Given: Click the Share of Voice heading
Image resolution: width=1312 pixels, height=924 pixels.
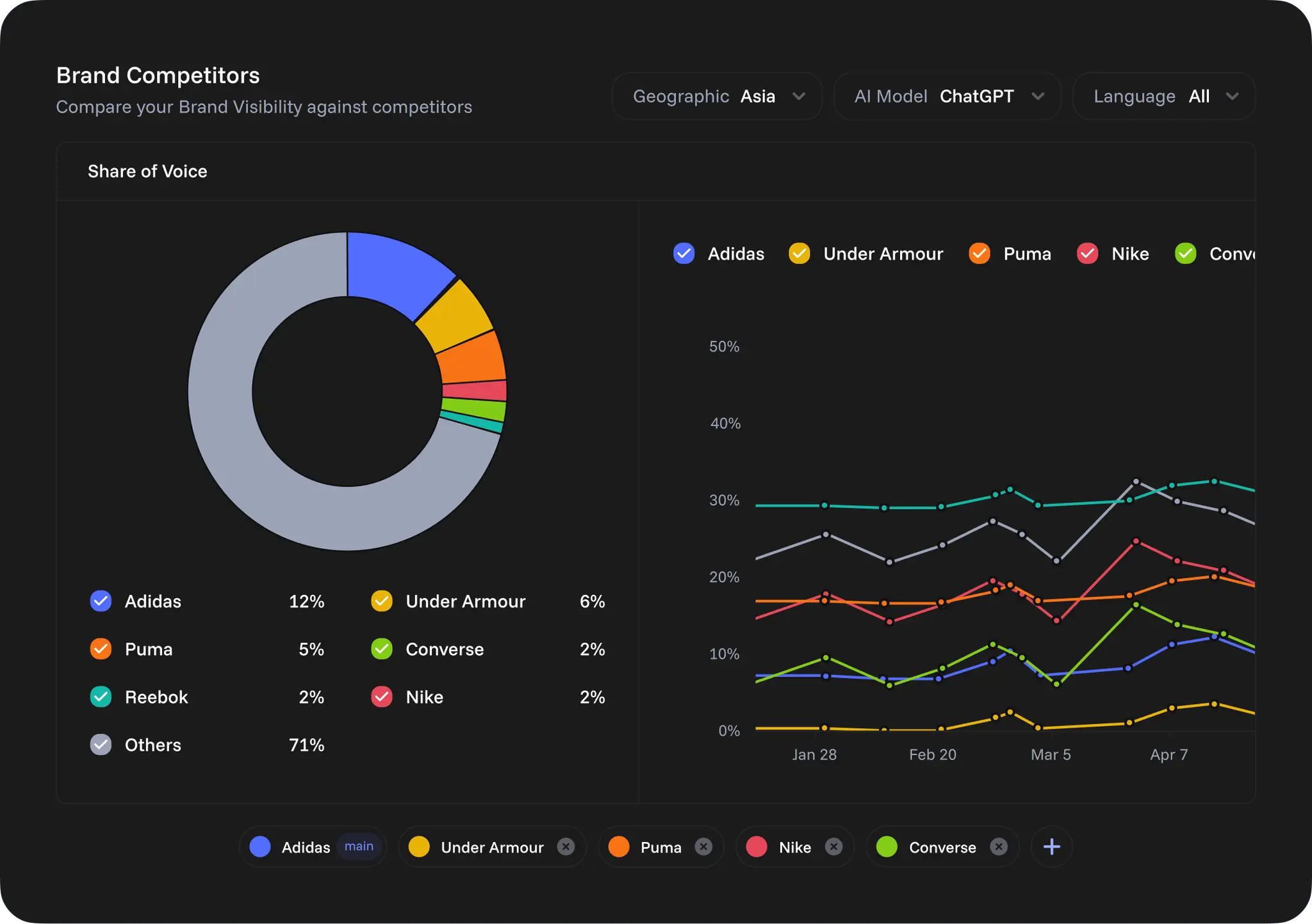Looking at the screenshot, I should [147, 172].
